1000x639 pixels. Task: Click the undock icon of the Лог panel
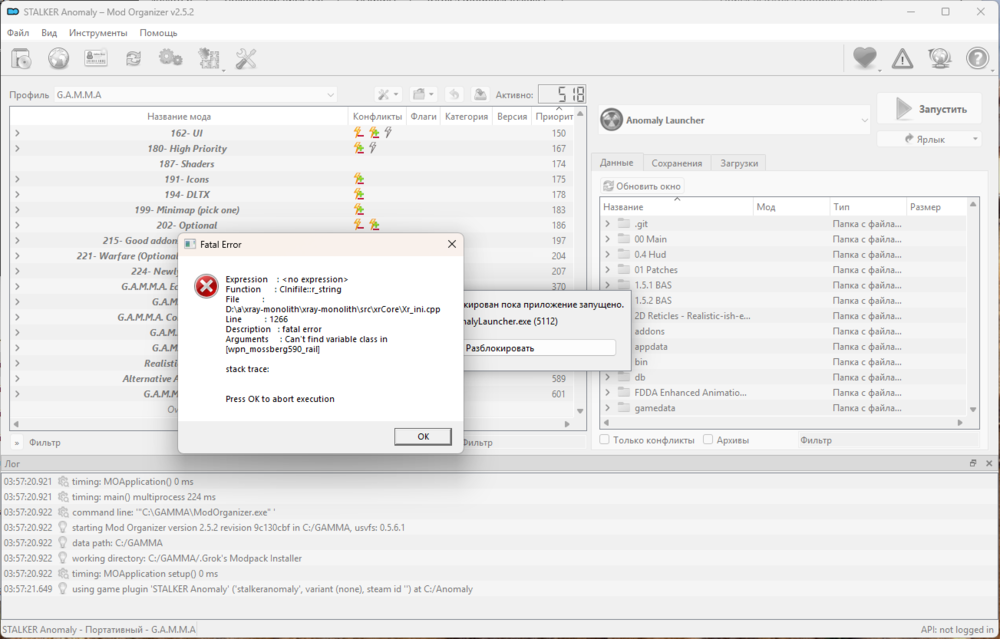pyautogui.click(x=973, y=464)
